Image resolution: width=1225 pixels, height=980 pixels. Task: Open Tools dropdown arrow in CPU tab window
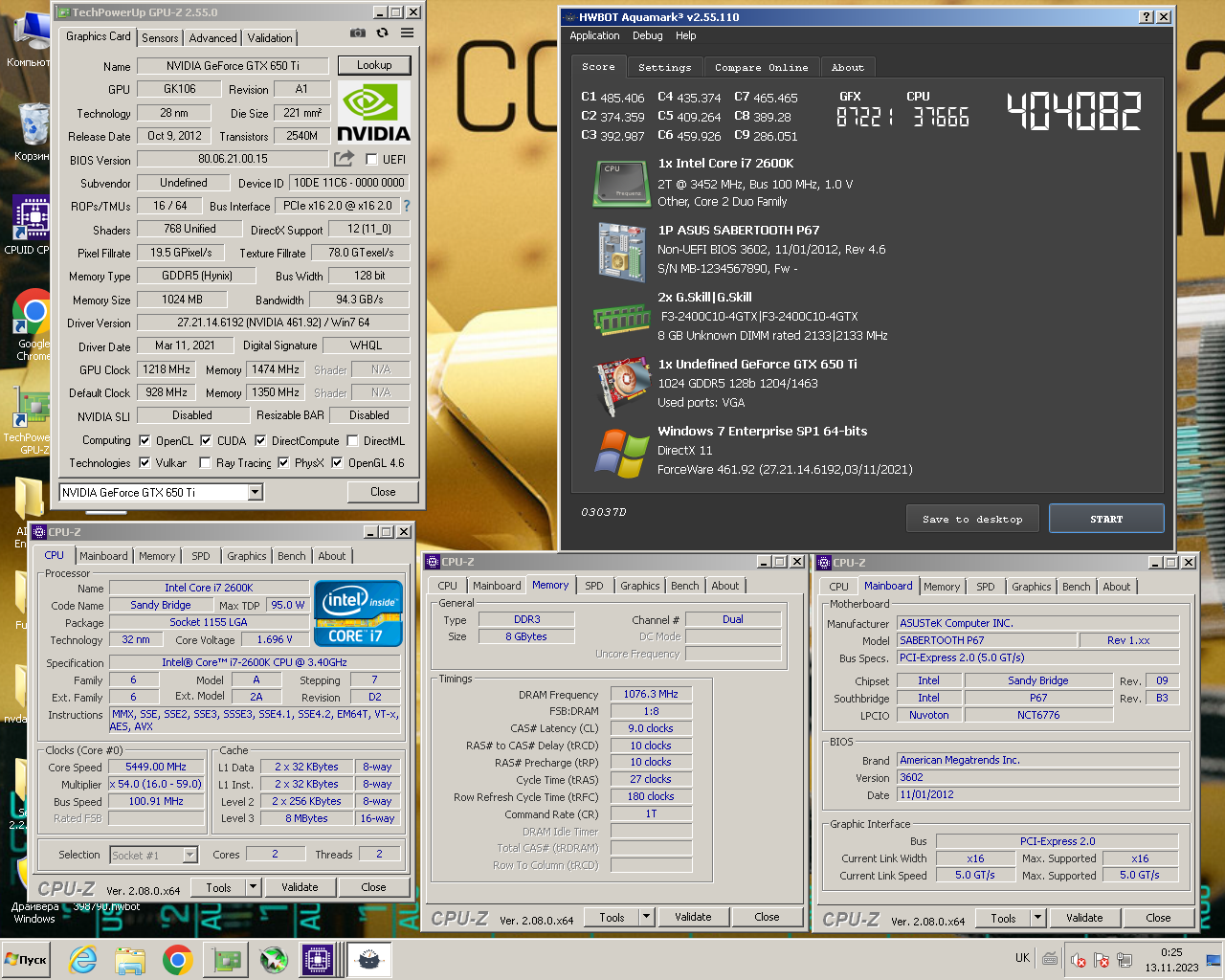[x=253, y=887]
